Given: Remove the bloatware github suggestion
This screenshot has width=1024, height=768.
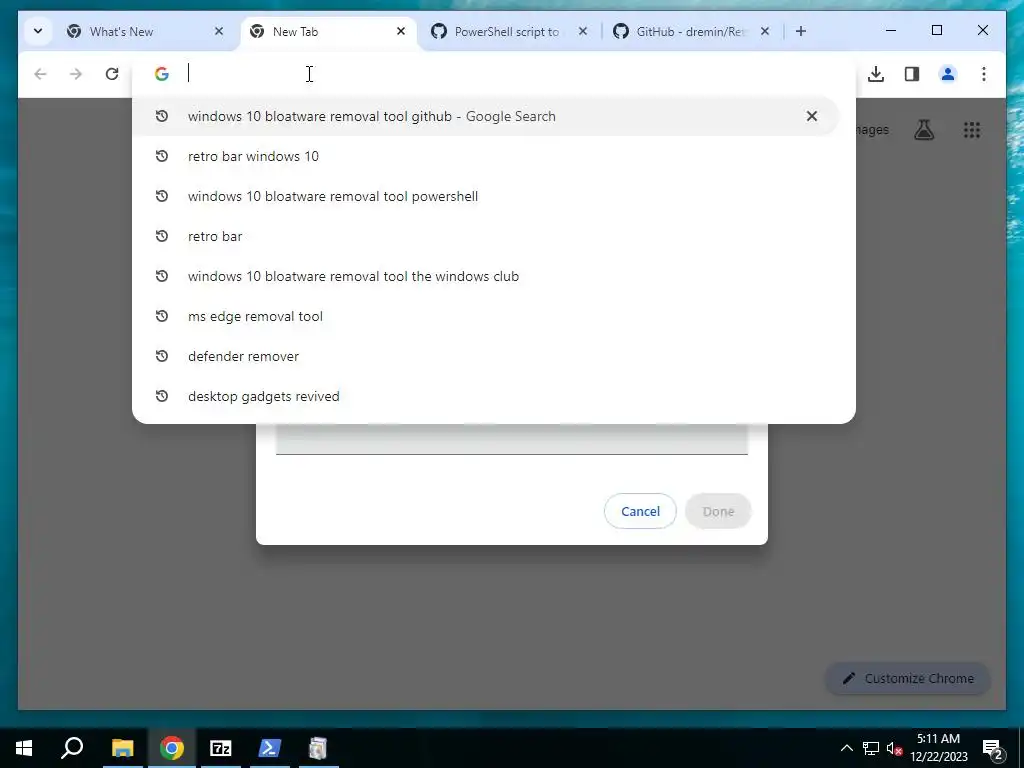Looking at the screenshot, I should coord(812,116).
